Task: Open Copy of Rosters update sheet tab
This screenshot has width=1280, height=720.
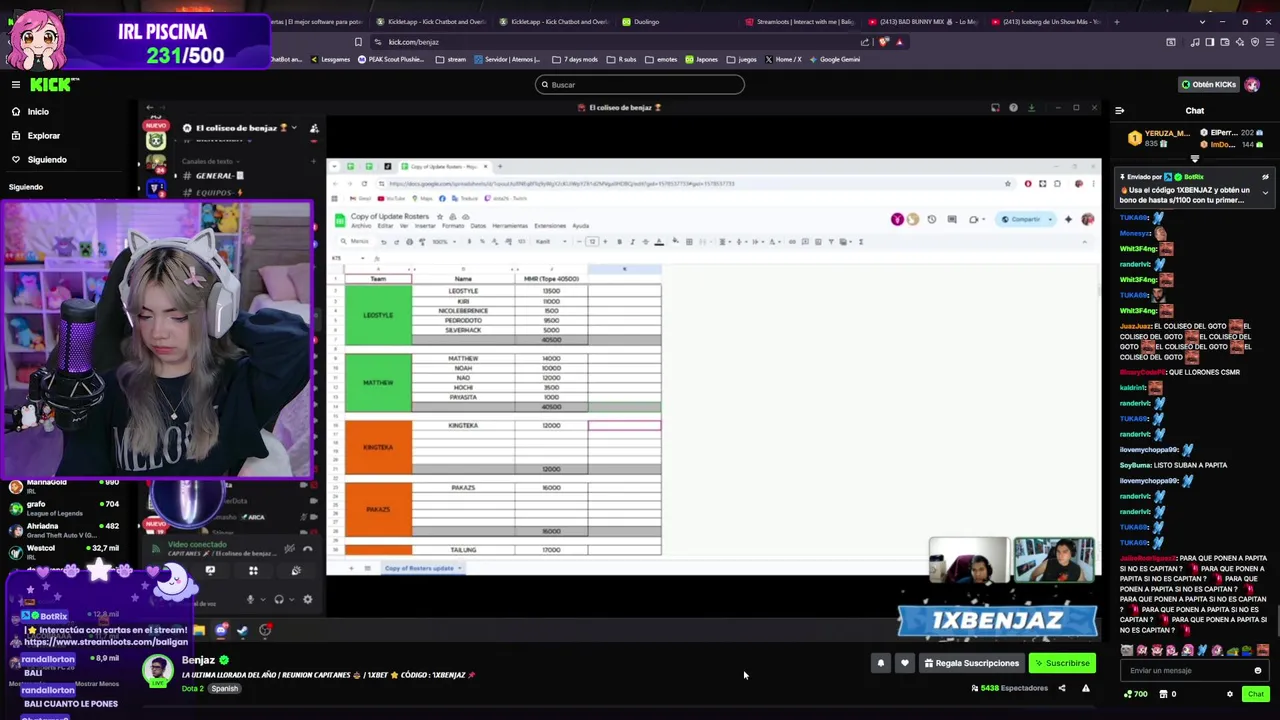Action: pos(422,568)
